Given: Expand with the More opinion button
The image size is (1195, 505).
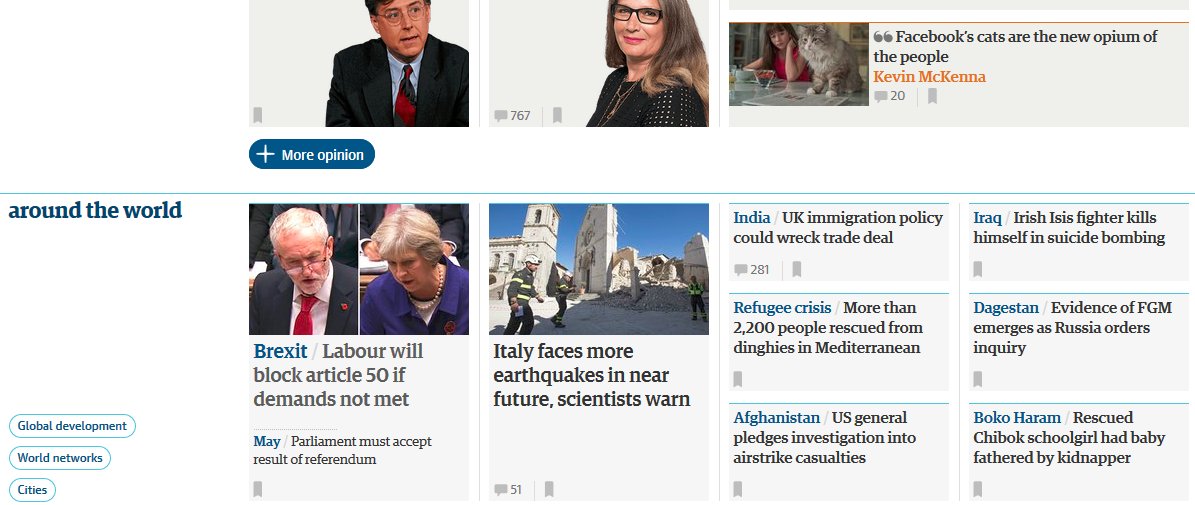Looking at the screenshot, I should click(x=312, y=154).
